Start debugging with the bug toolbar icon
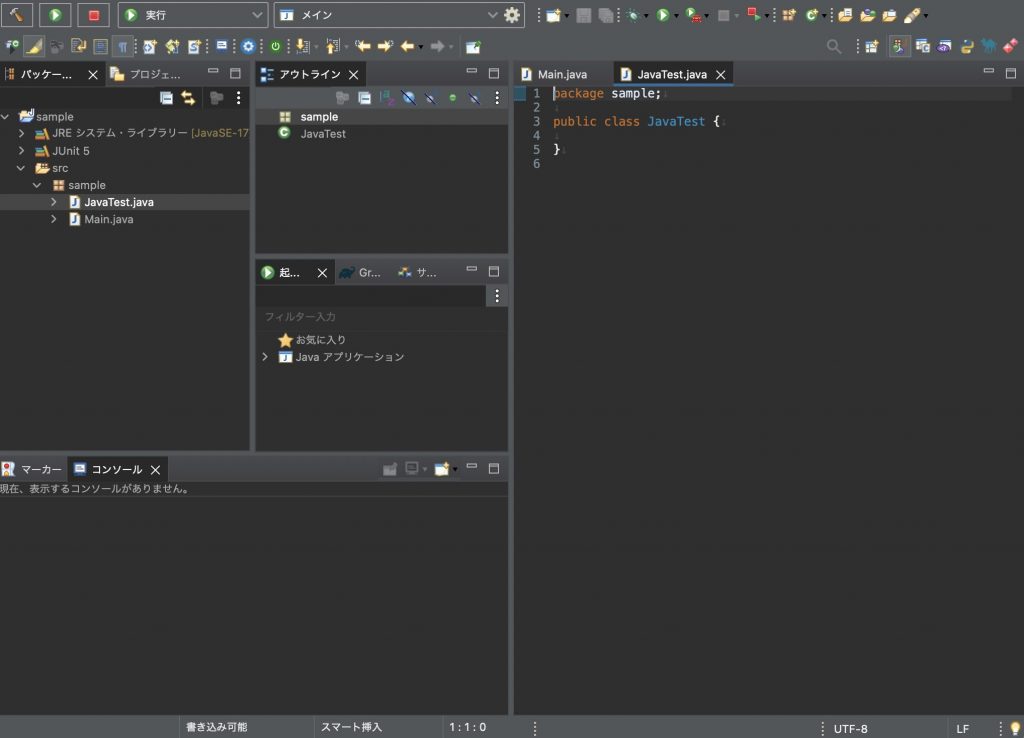This screenshot has width=1024, height=738. click(x=633, y=15)
